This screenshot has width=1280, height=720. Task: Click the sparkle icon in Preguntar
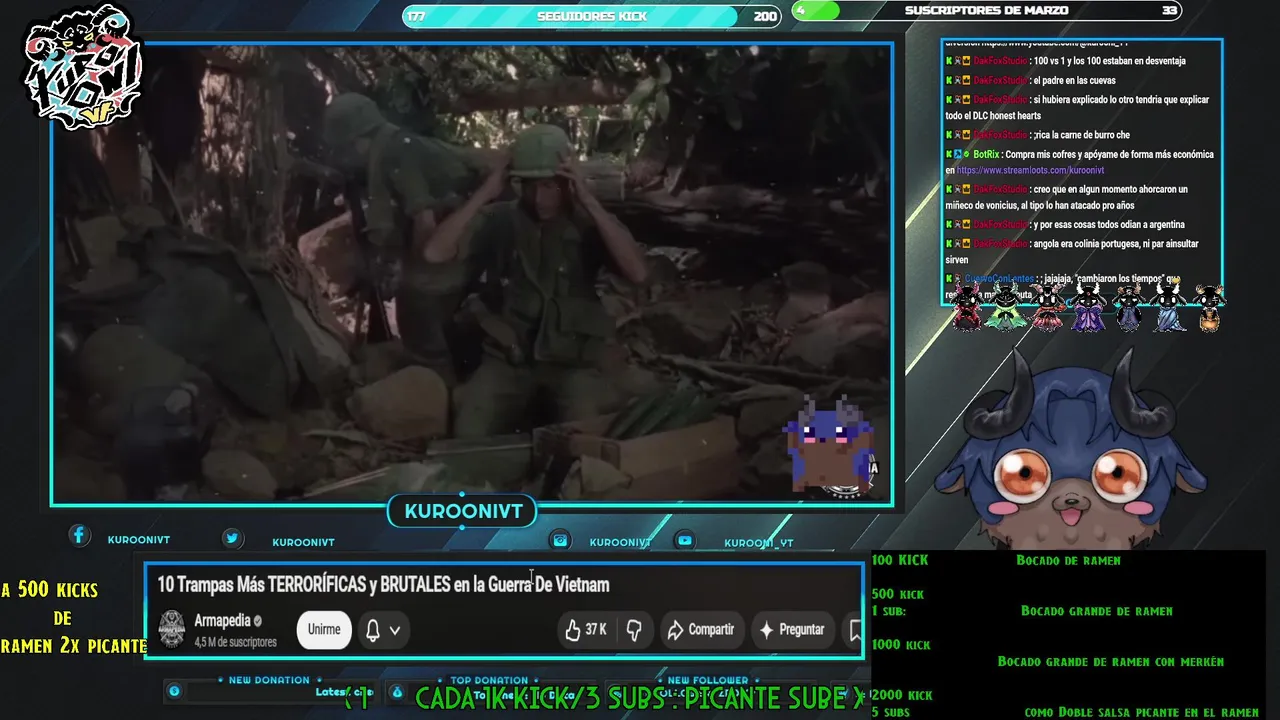(x=767, y=630)
